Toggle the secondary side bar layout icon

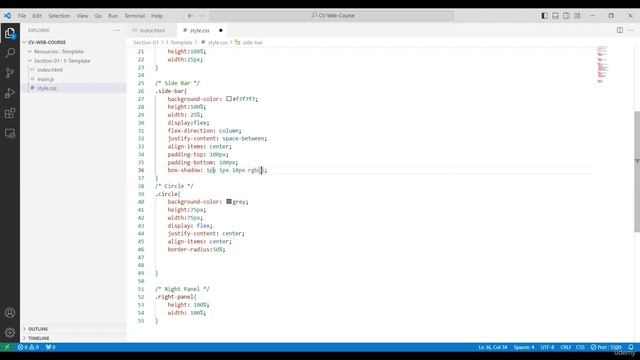pos(567,16)
